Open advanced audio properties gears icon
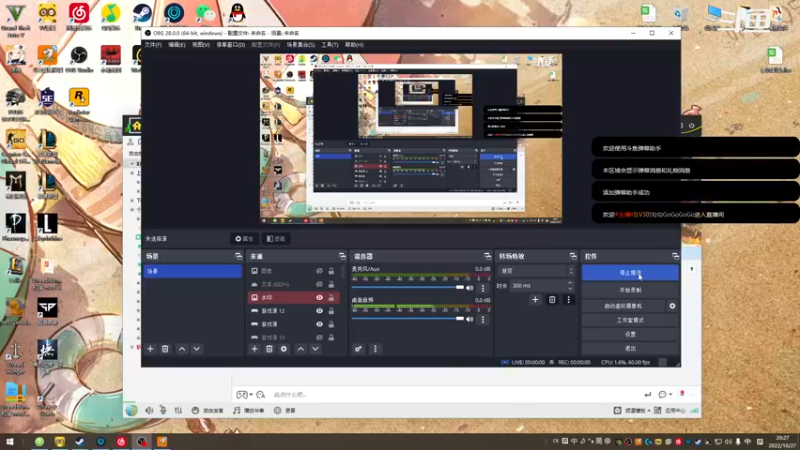The image size is (800, 450). [358, 349]
